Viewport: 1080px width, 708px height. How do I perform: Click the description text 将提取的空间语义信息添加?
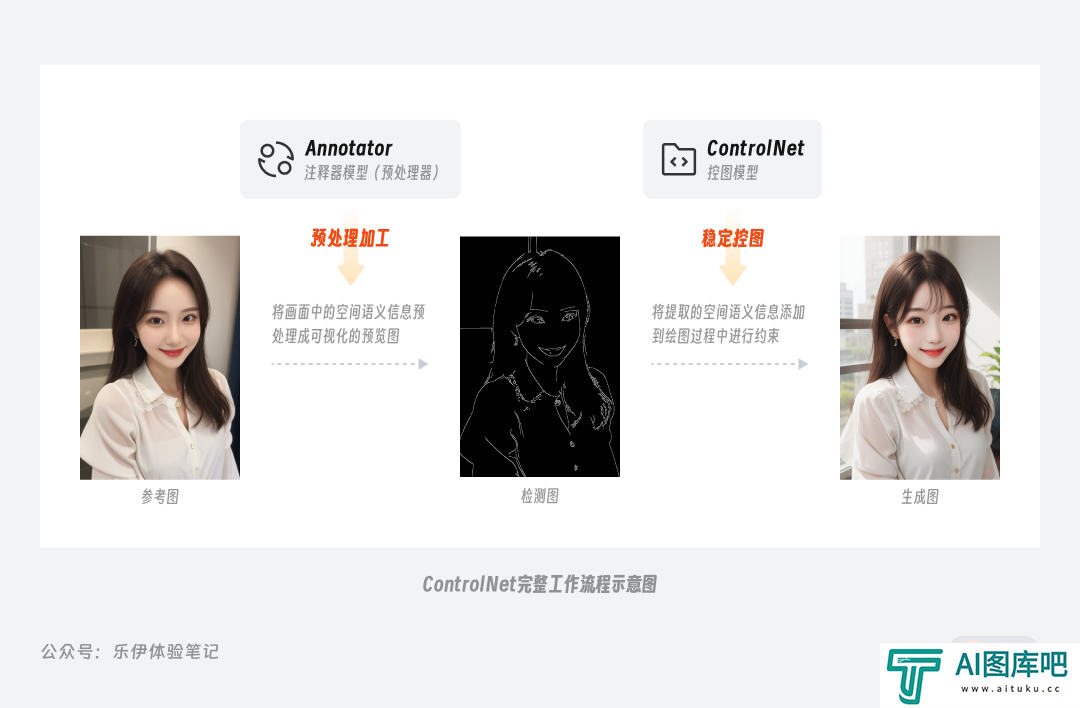728,312
